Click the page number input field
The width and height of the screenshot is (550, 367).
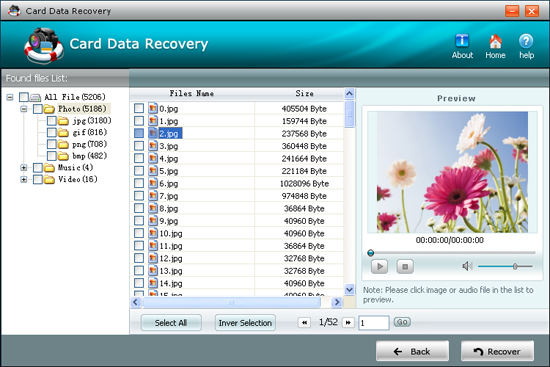(x=374, y=323)
